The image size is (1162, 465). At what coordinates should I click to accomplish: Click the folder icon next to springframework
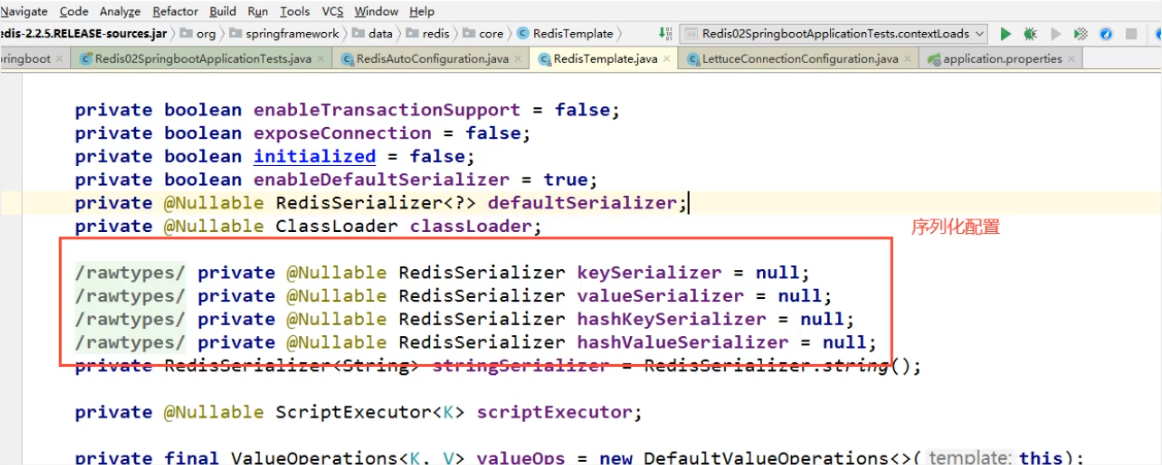click(x=235, y=33)
